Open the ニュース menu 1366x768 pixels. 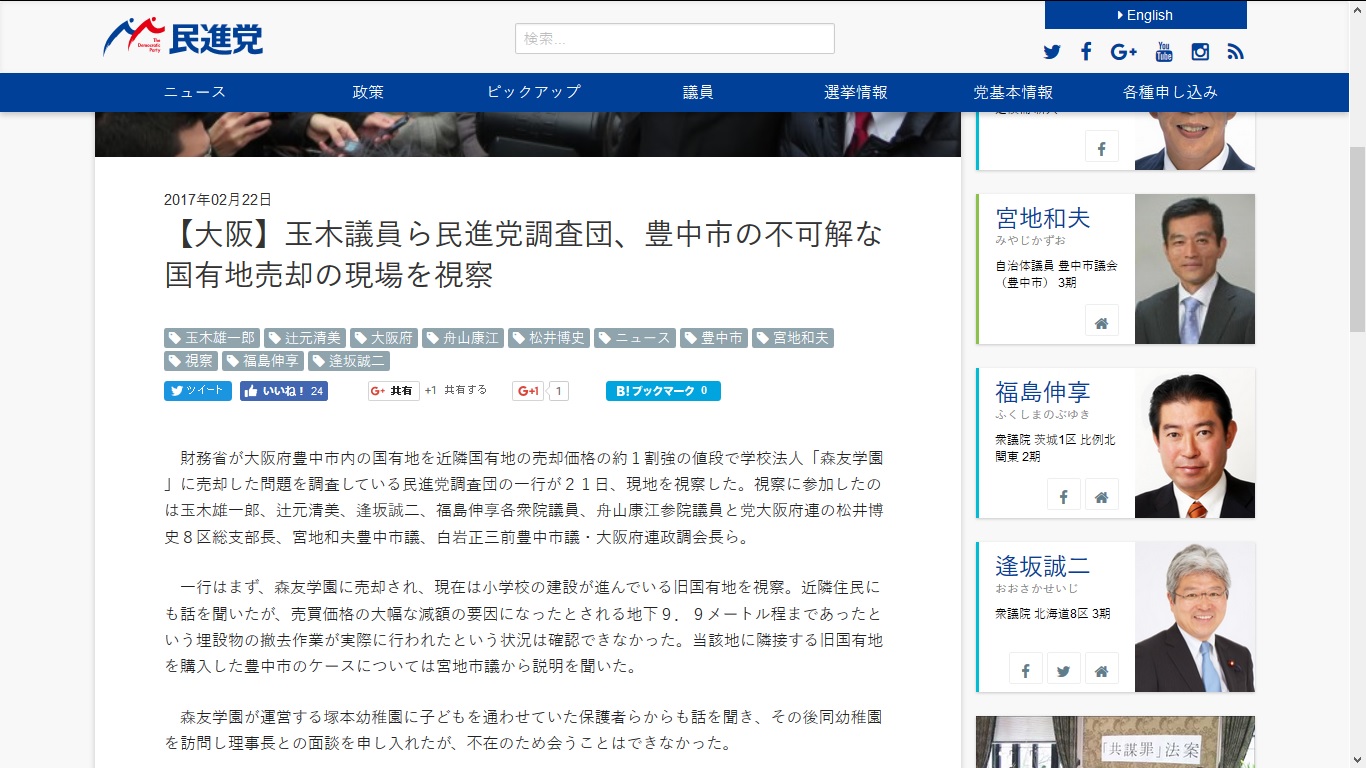pyautogui.click(x=195, y=92)
